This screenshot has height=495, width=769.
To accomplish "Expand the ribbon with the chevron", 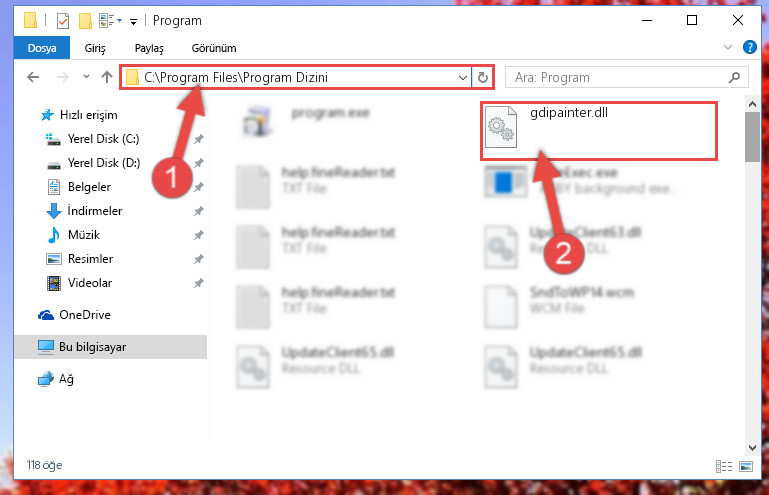I will coord(728,47).
